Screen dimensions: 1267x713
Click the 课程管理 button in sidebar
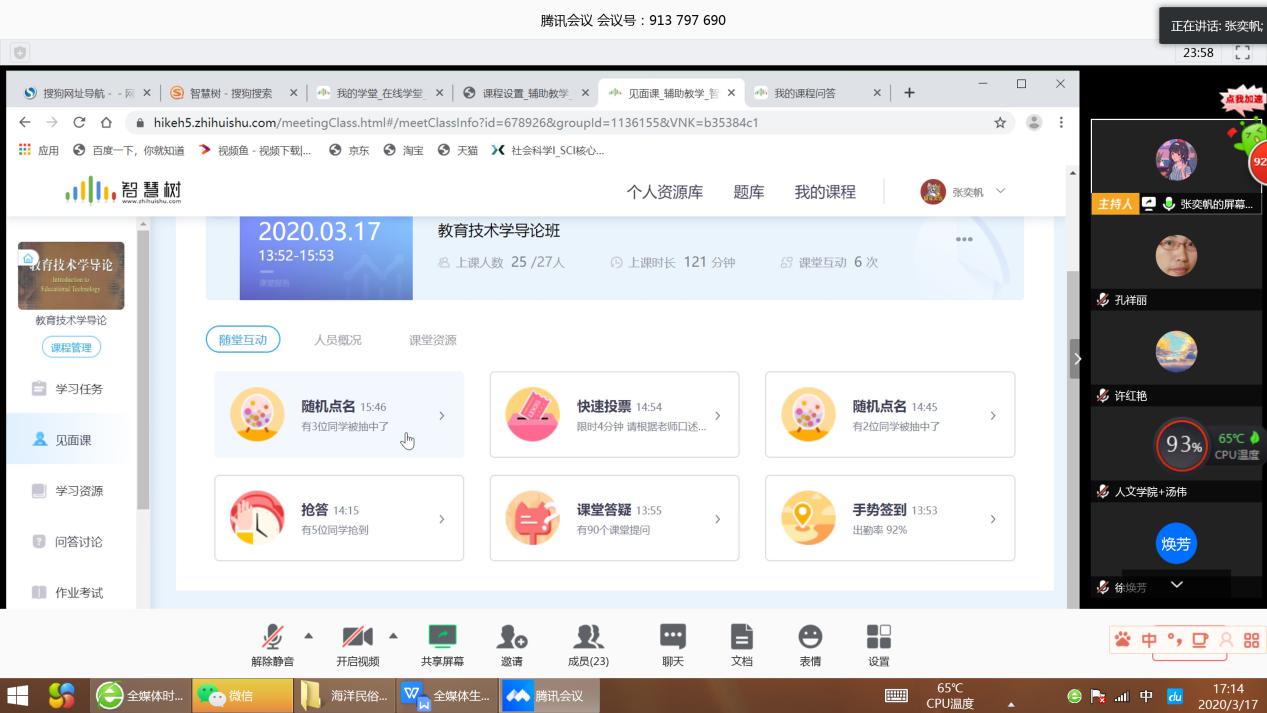[x=71, y=348]
